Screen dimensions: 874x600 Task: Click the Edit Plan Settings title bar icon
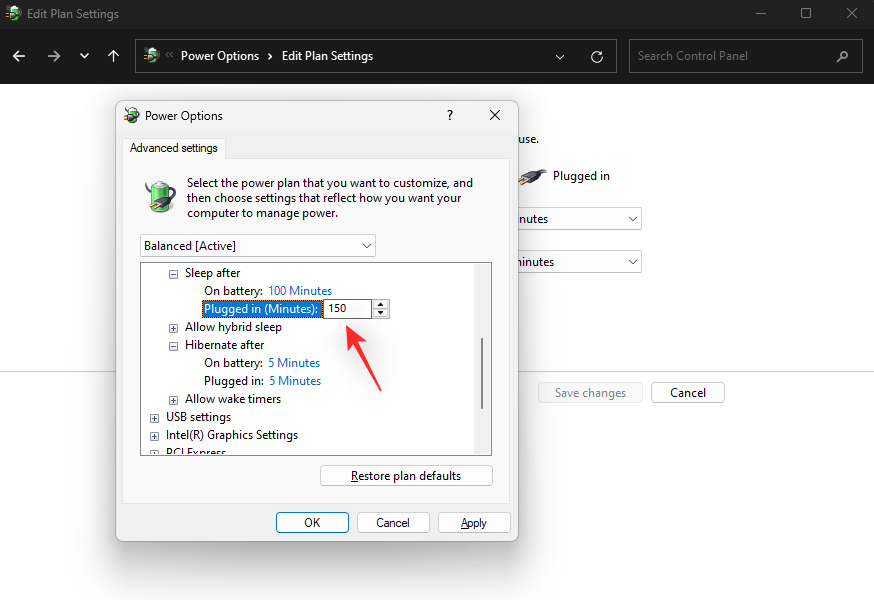tap(13, 13)
